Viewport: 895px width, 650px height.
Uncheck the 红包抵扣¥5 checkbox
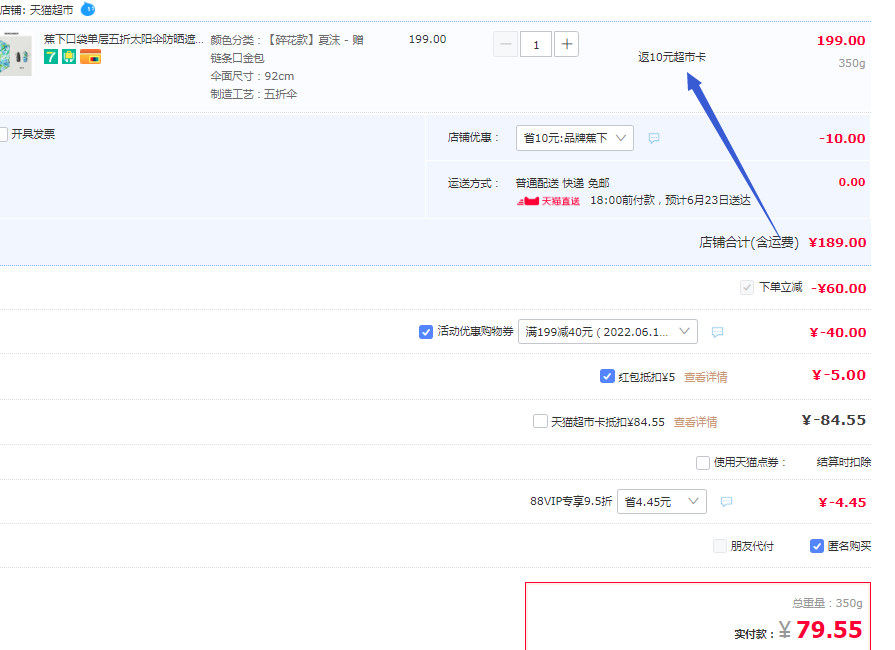607,376
